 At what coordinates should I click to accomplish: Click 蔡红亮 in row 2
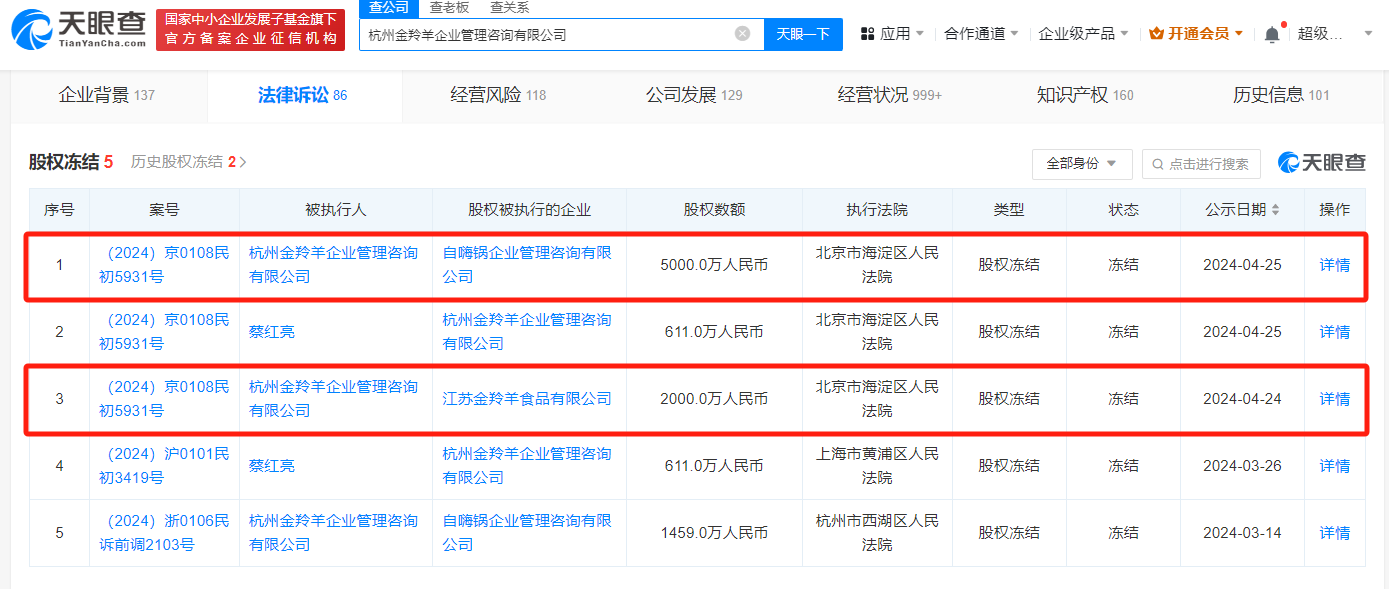[272, 332]
